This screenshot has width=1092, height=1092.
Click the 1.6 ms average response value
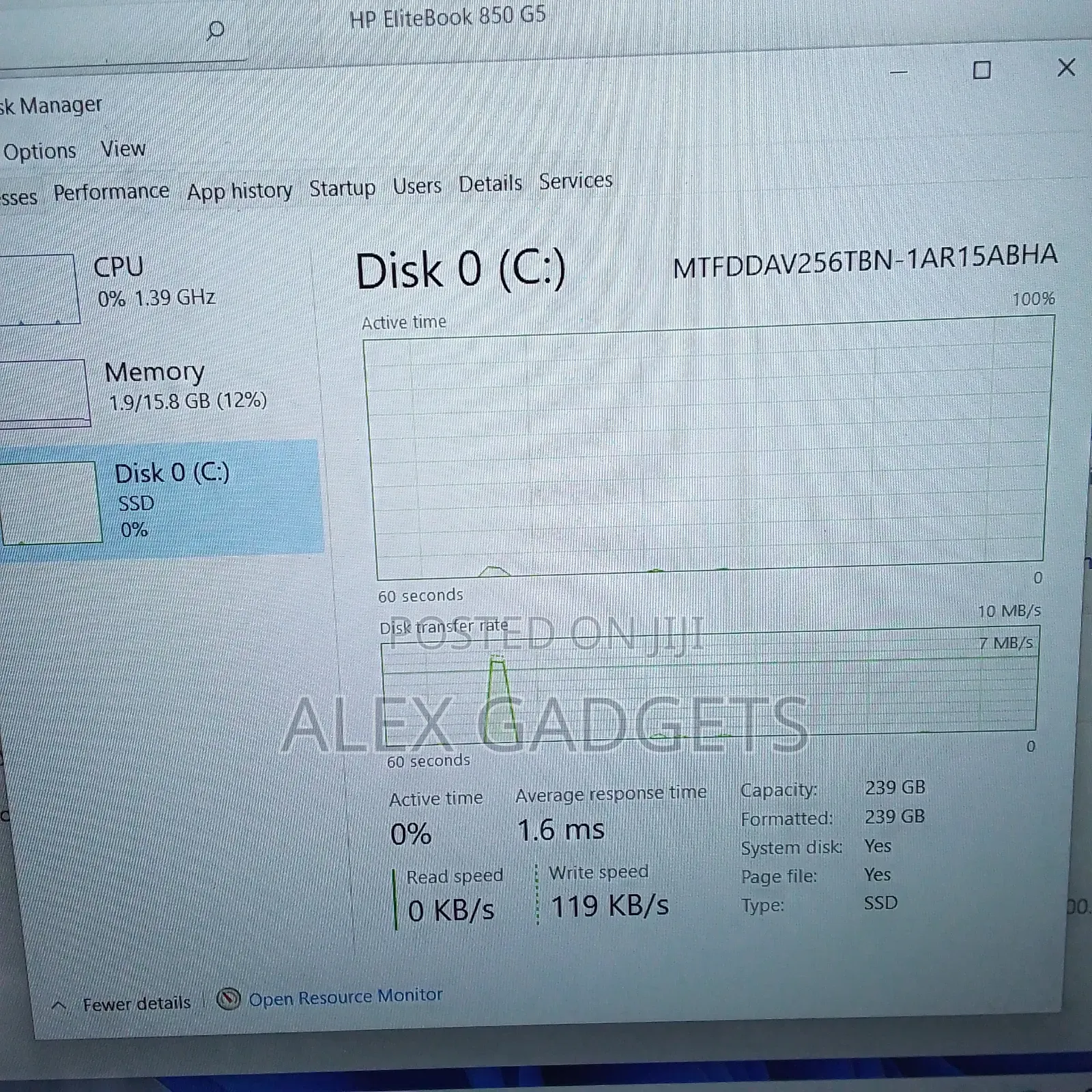(x=561, y=830)
